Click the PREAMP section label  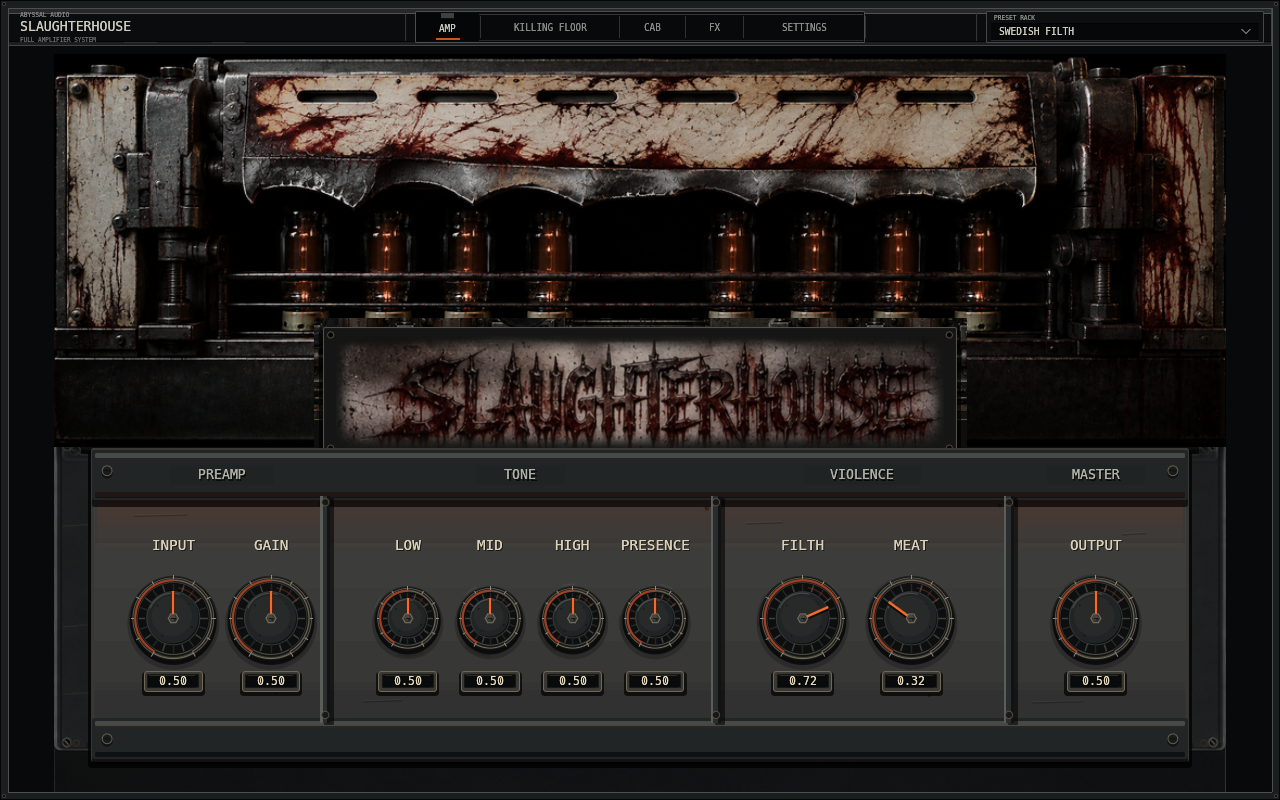tap(221, 474)
